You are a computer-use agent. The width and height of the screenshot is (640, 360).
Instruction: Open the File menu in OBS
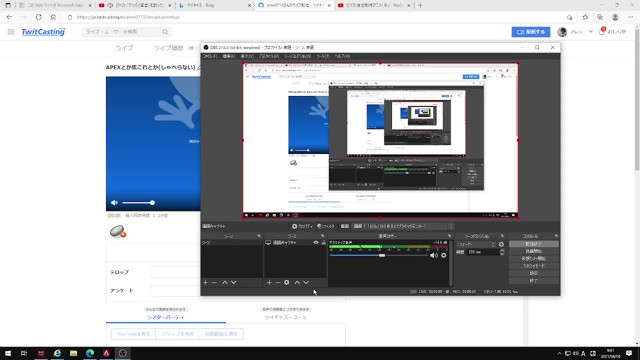click(210, 56)
